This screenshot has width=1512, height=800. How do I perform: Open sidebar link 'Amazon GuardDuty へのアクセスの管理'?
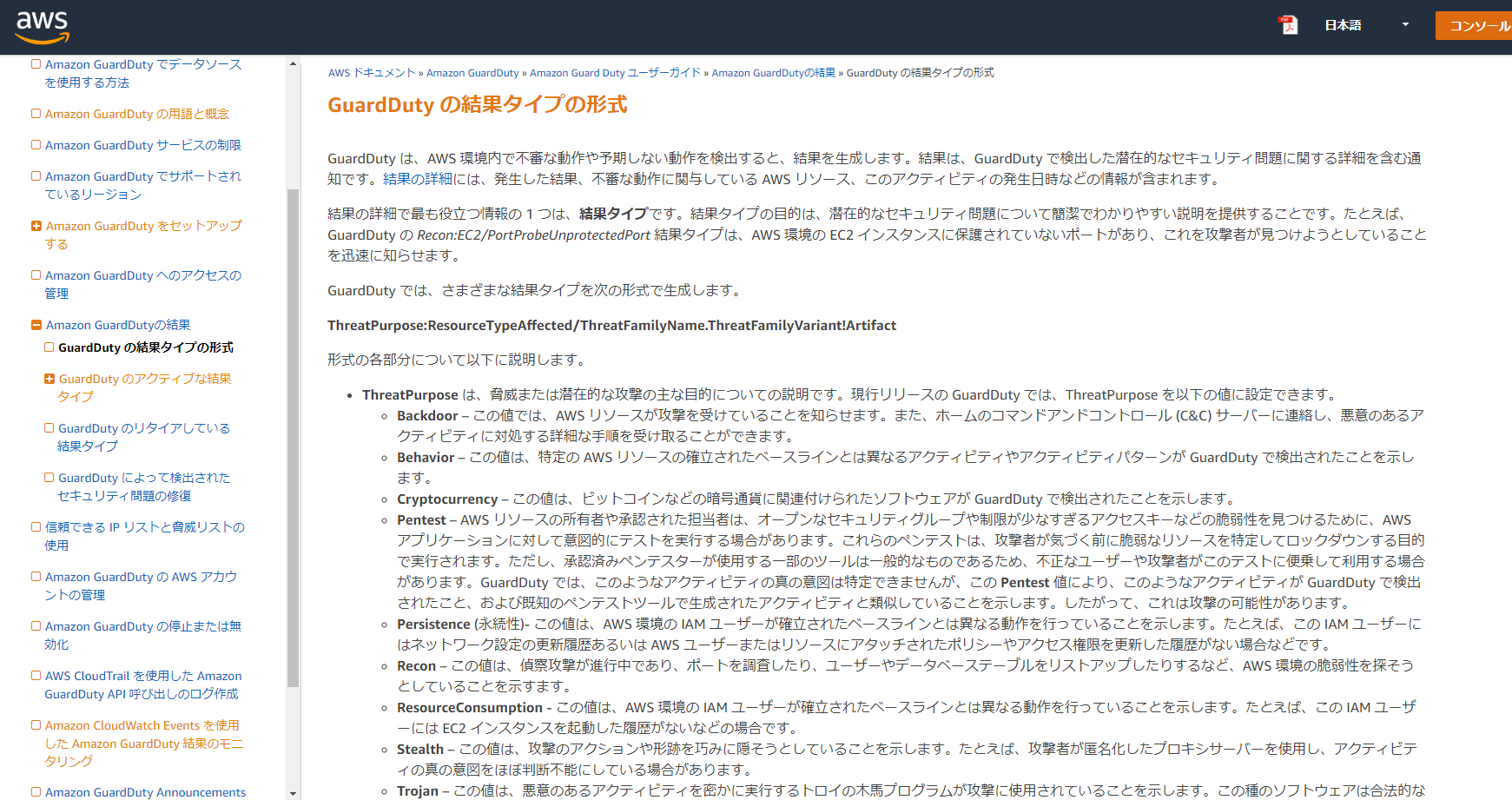click(x=143, y=284)
